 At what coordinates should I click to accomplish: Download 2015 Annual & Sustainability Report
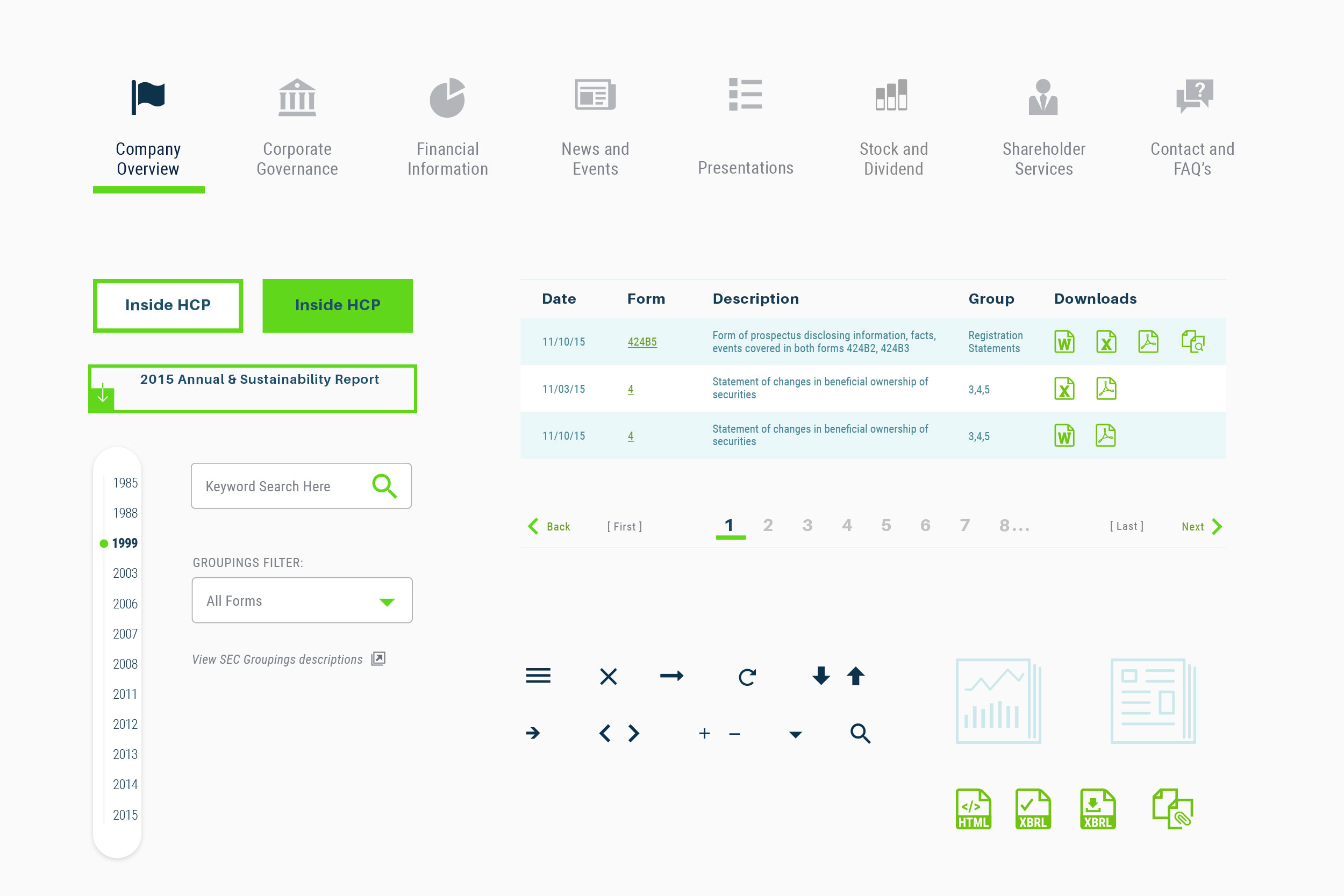253,389
